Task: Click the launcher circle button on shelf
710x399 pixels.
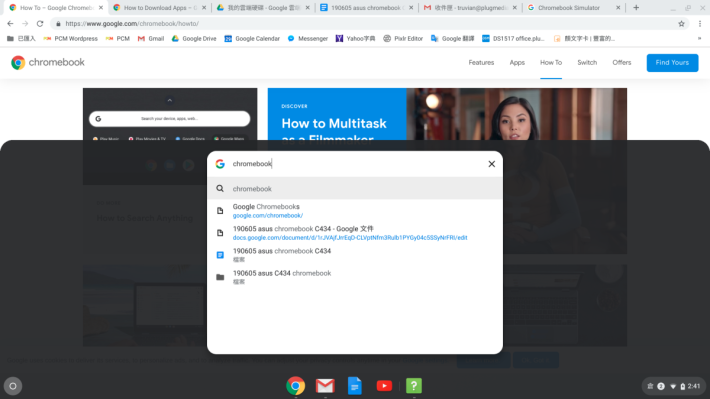Action: [13, 386]
